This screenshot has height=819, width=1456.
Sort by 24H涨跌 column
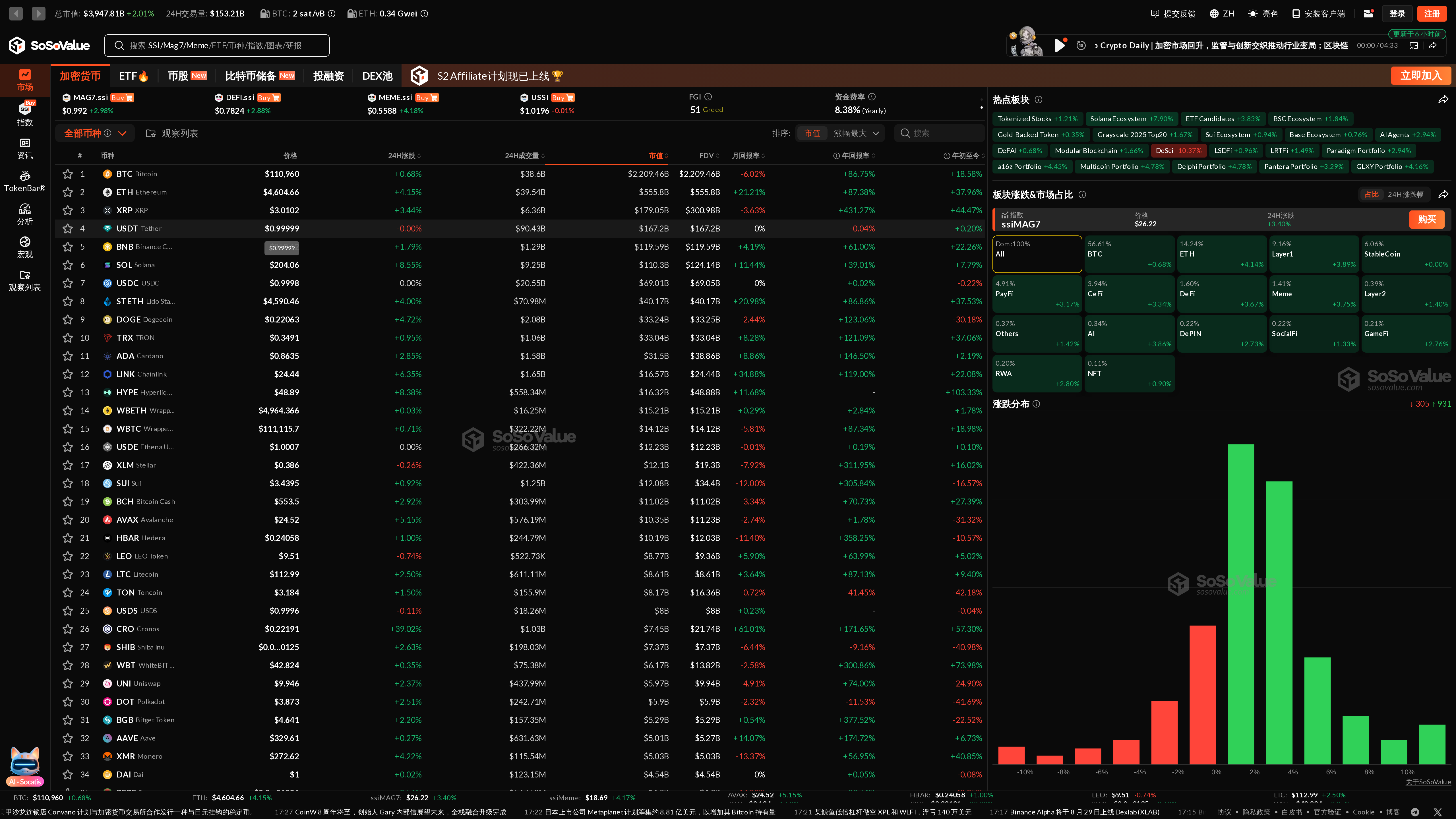(x=404, y=156)
